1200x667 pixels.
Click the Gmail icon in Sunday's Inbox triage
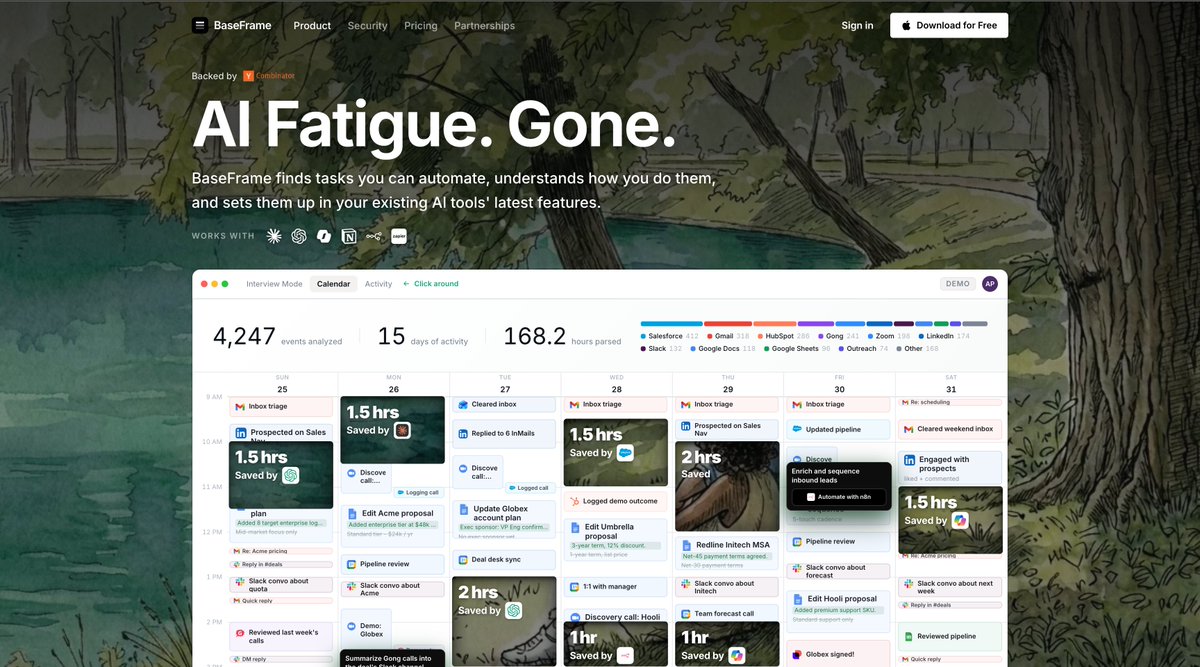(x=240, y=406)
